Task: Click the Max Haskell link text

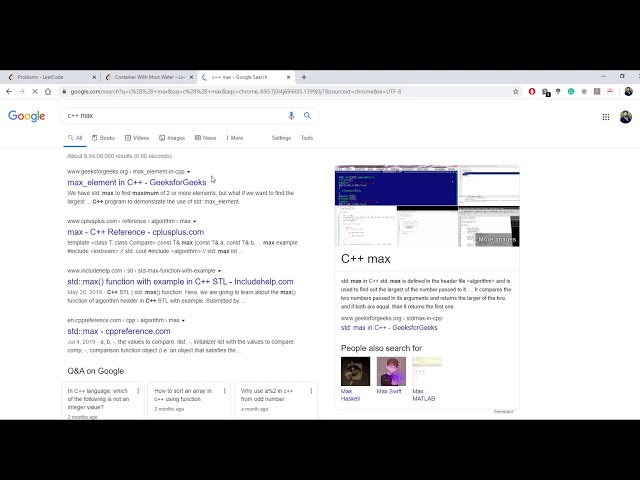Action: point(350,395)
